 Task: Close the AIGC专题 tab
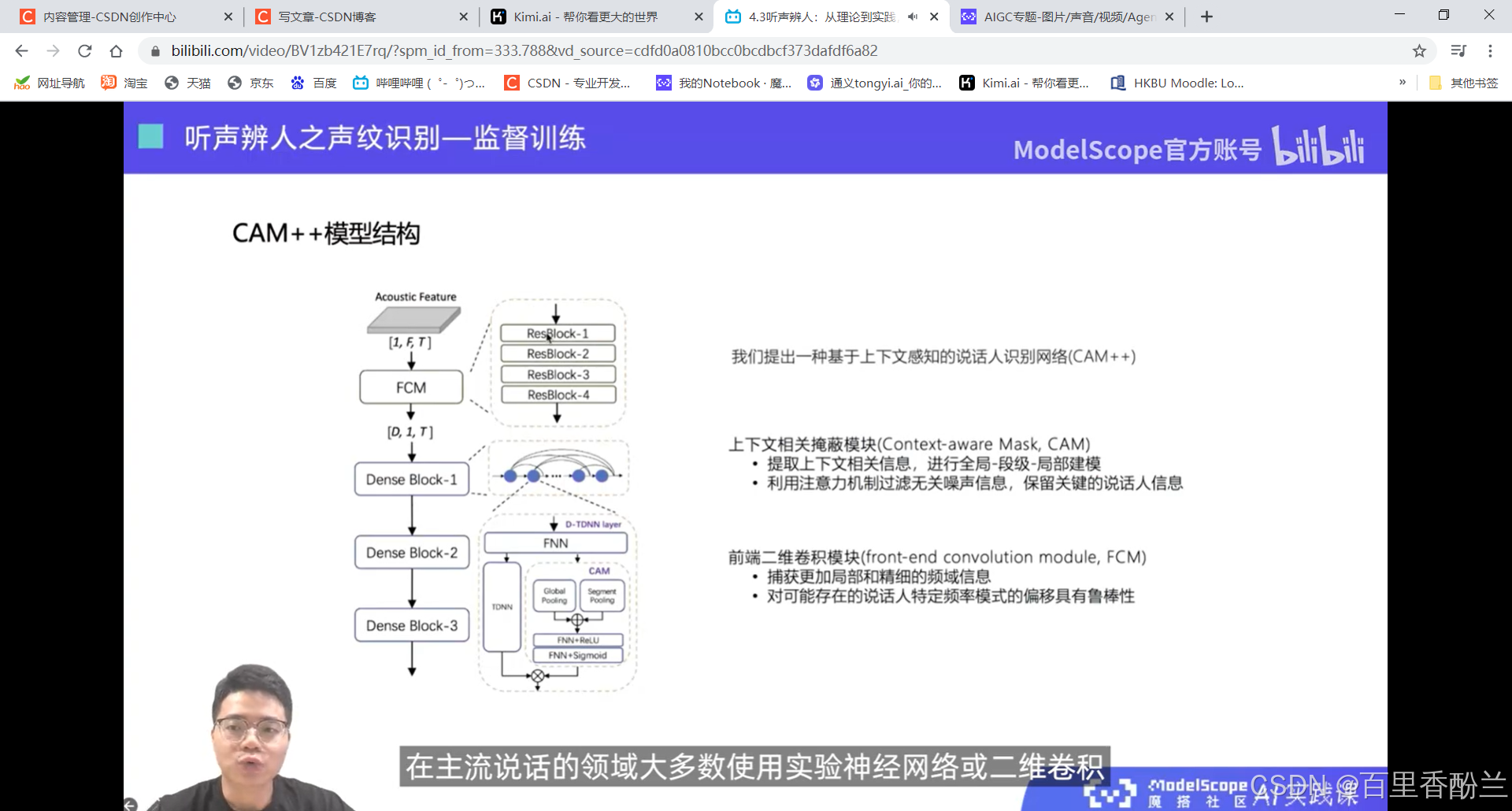tap(1169, 17)
